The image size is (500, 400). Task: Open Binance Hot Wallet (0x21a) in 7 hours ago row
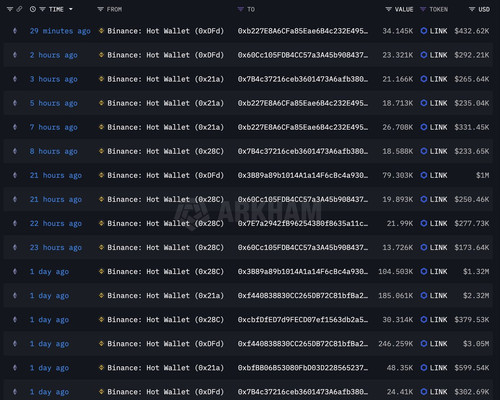pos(165,127)
